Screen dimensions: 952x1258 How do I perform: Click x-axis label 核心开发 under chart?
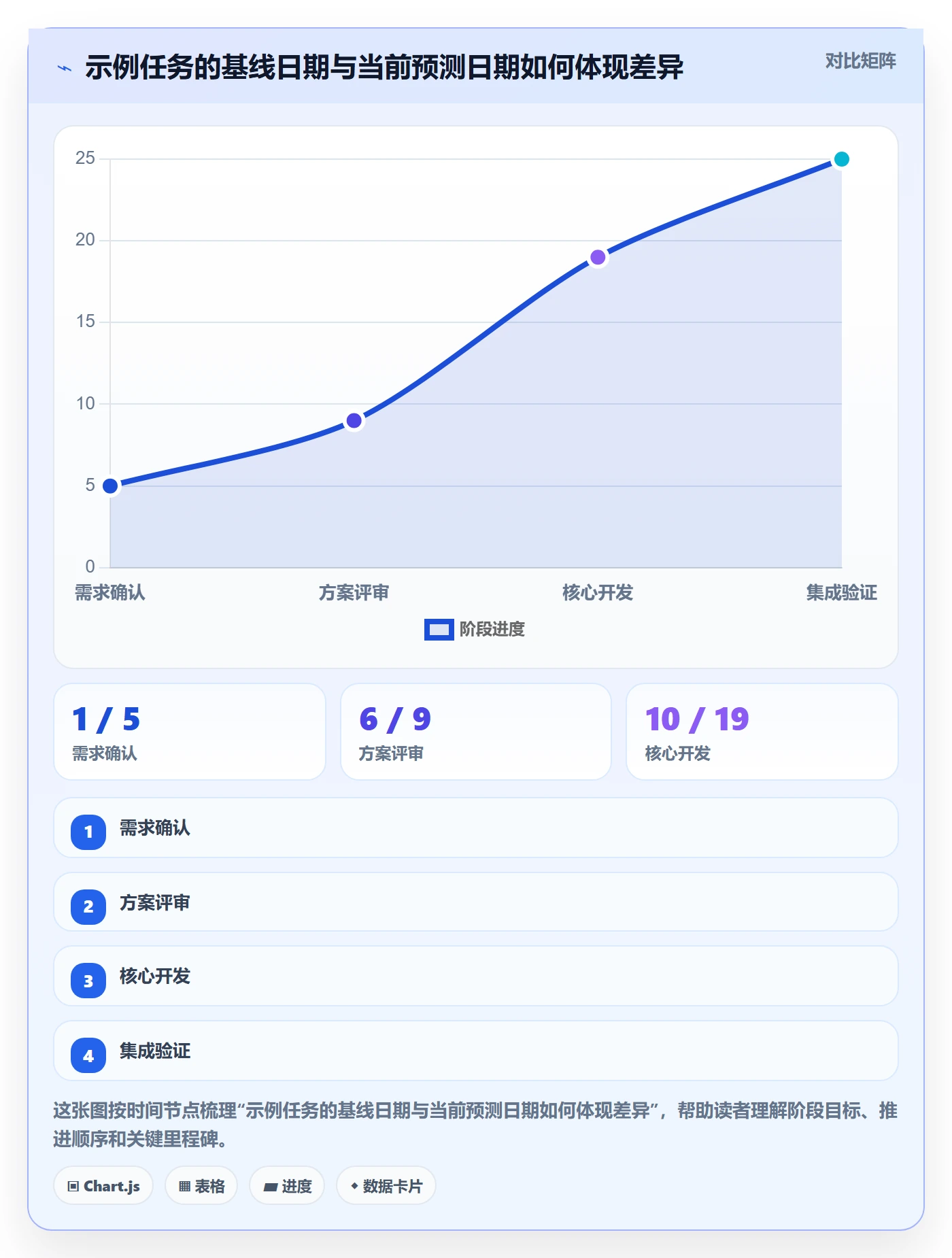pyautogui.click(x=598, y=592)
